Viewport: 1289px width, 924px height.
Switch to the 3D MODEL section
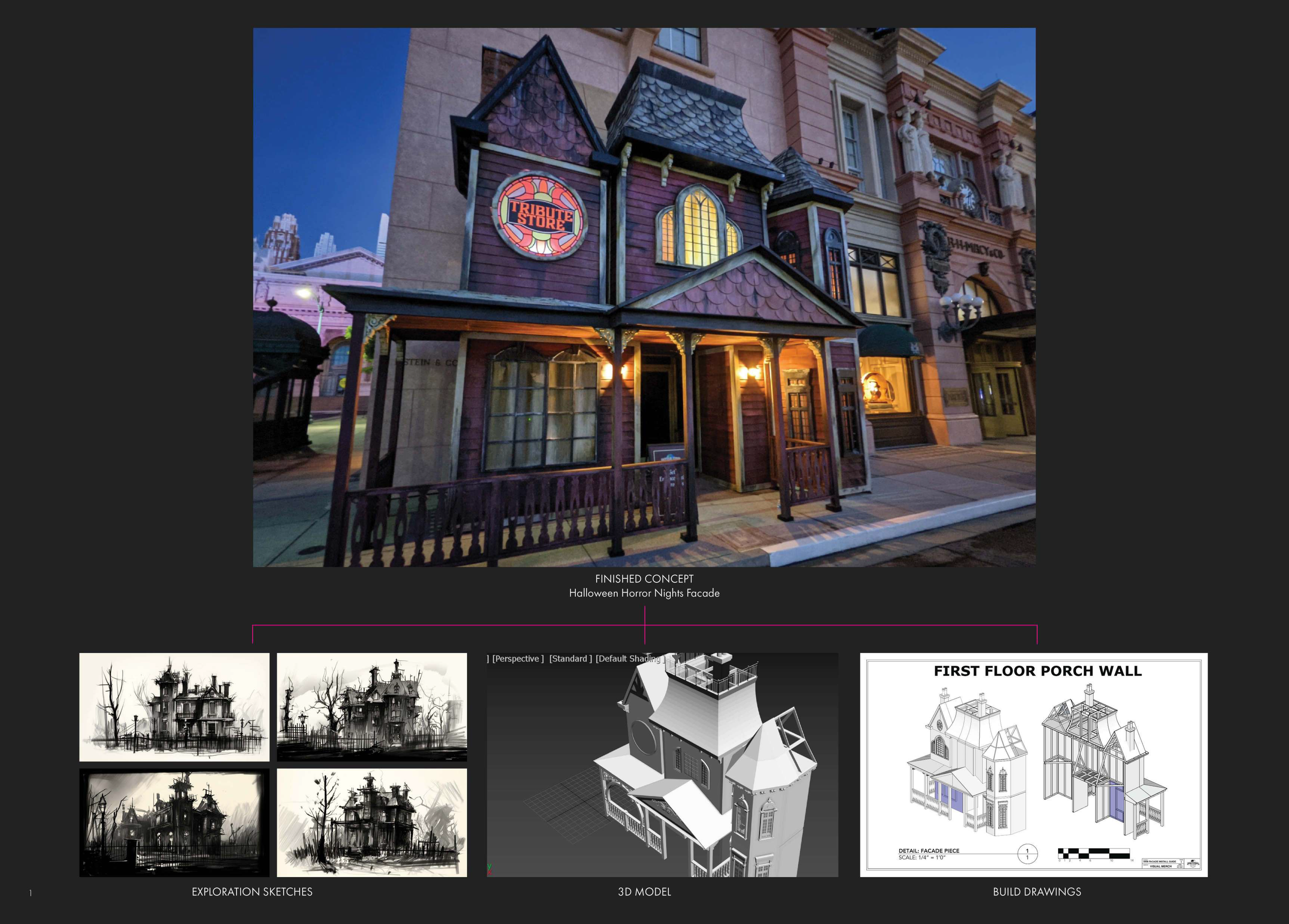tap(644, 893)
